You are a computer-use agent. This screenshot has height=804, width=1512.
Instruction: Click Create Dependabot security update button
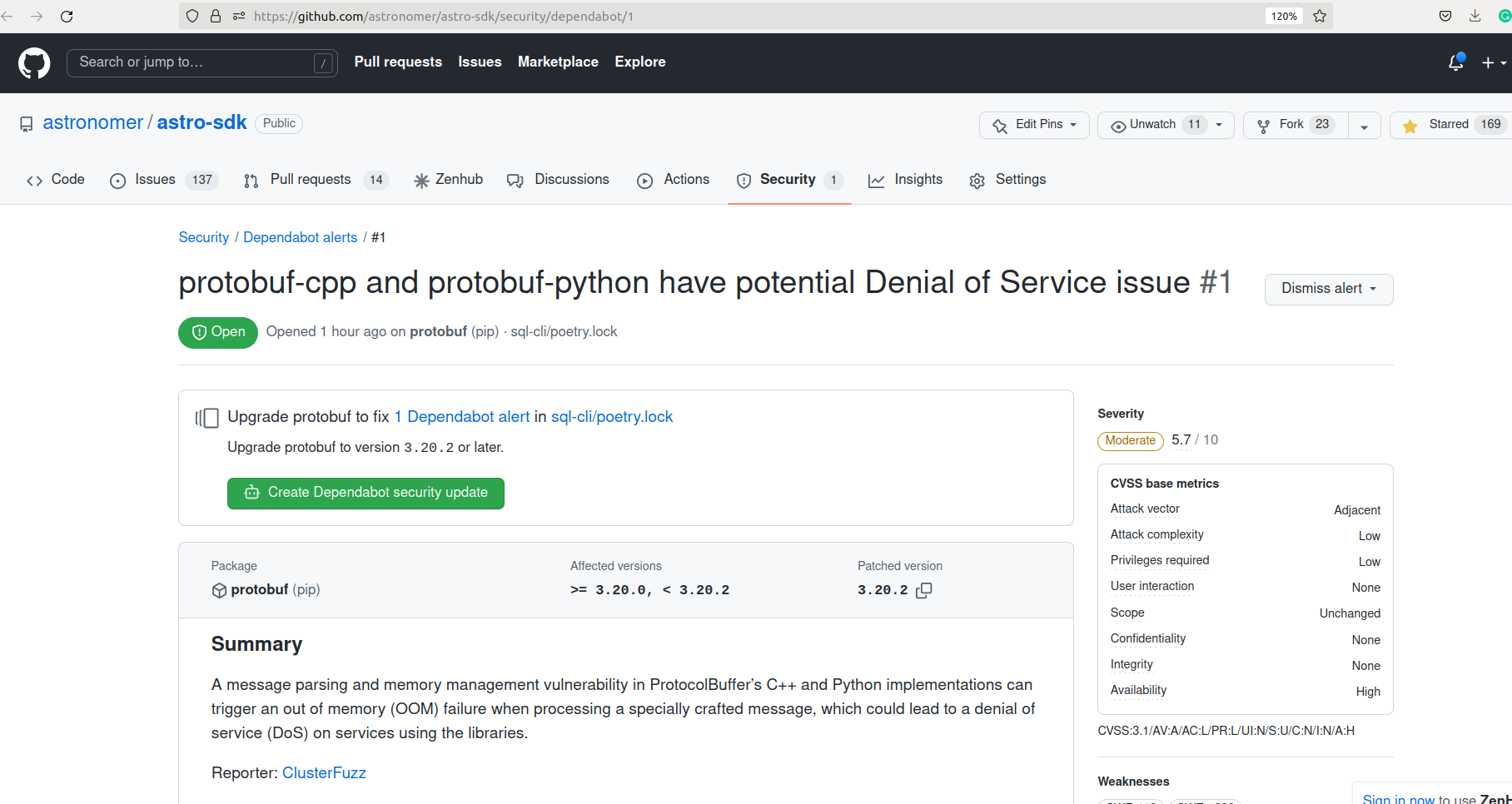[x=366, y=493]
